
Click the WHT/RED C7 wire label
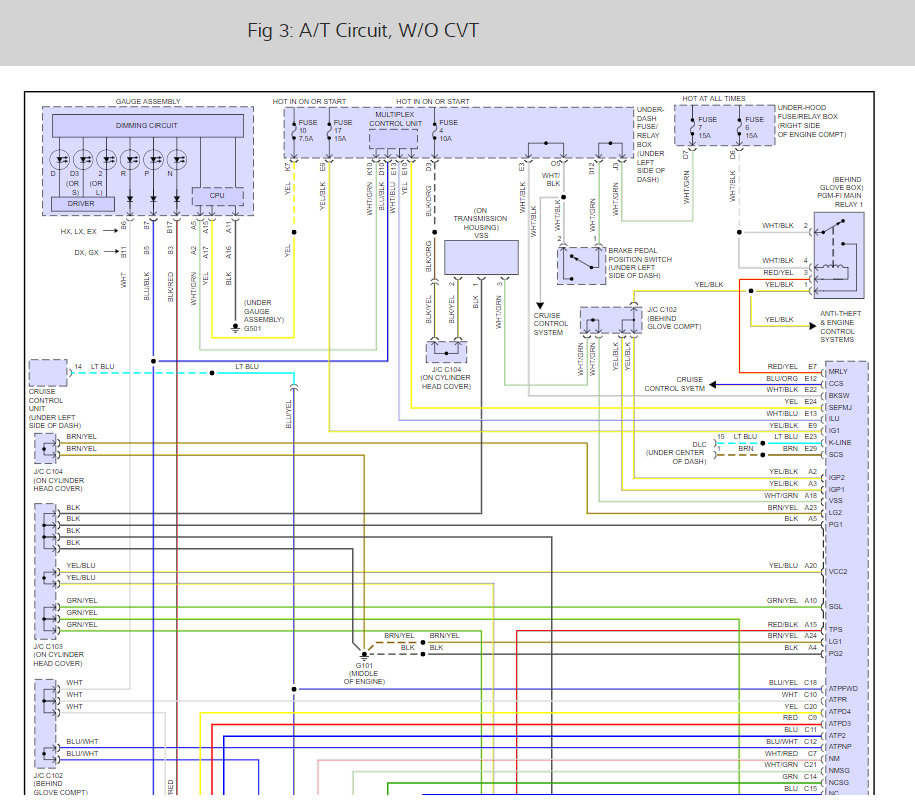[790, 754]
